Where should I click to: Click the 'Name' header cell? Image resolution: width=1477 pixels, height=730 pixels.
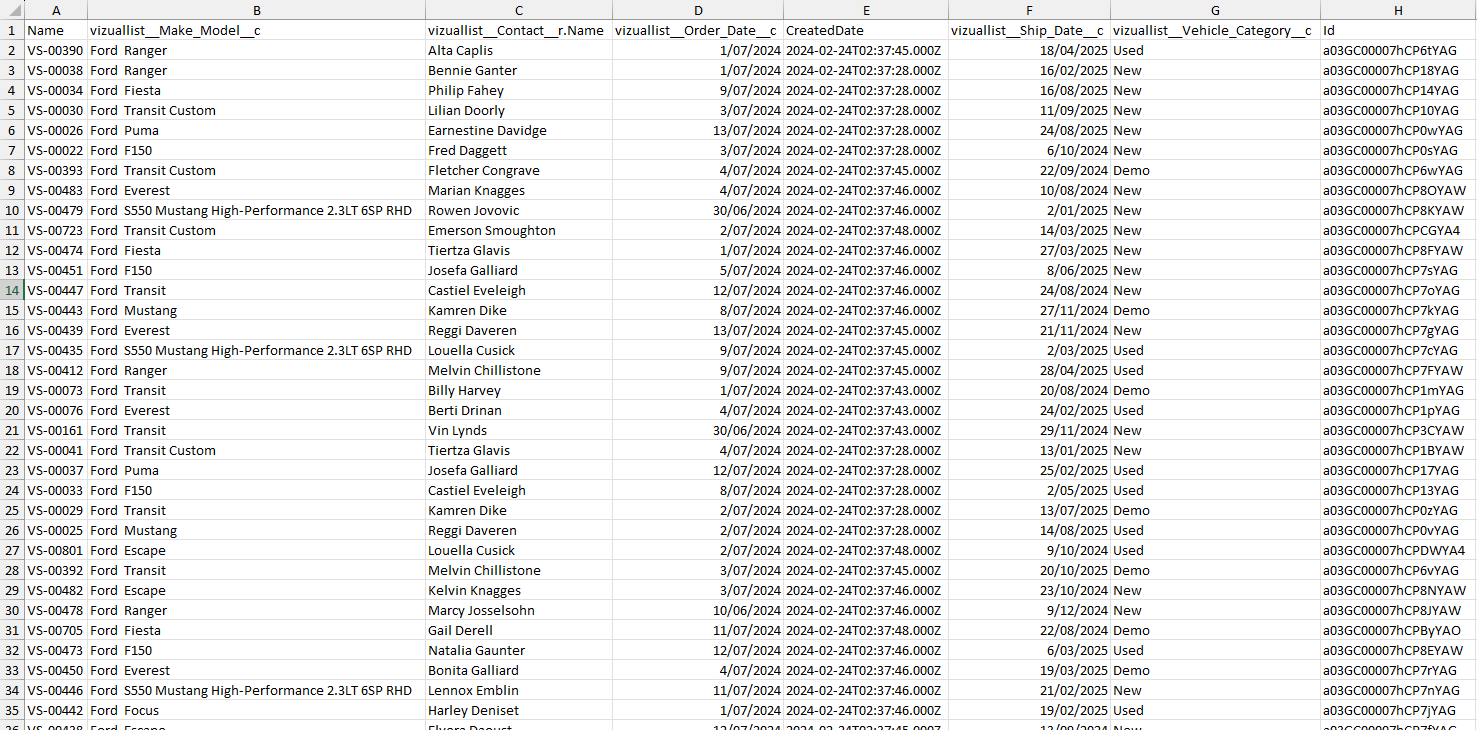click(56, 30)
